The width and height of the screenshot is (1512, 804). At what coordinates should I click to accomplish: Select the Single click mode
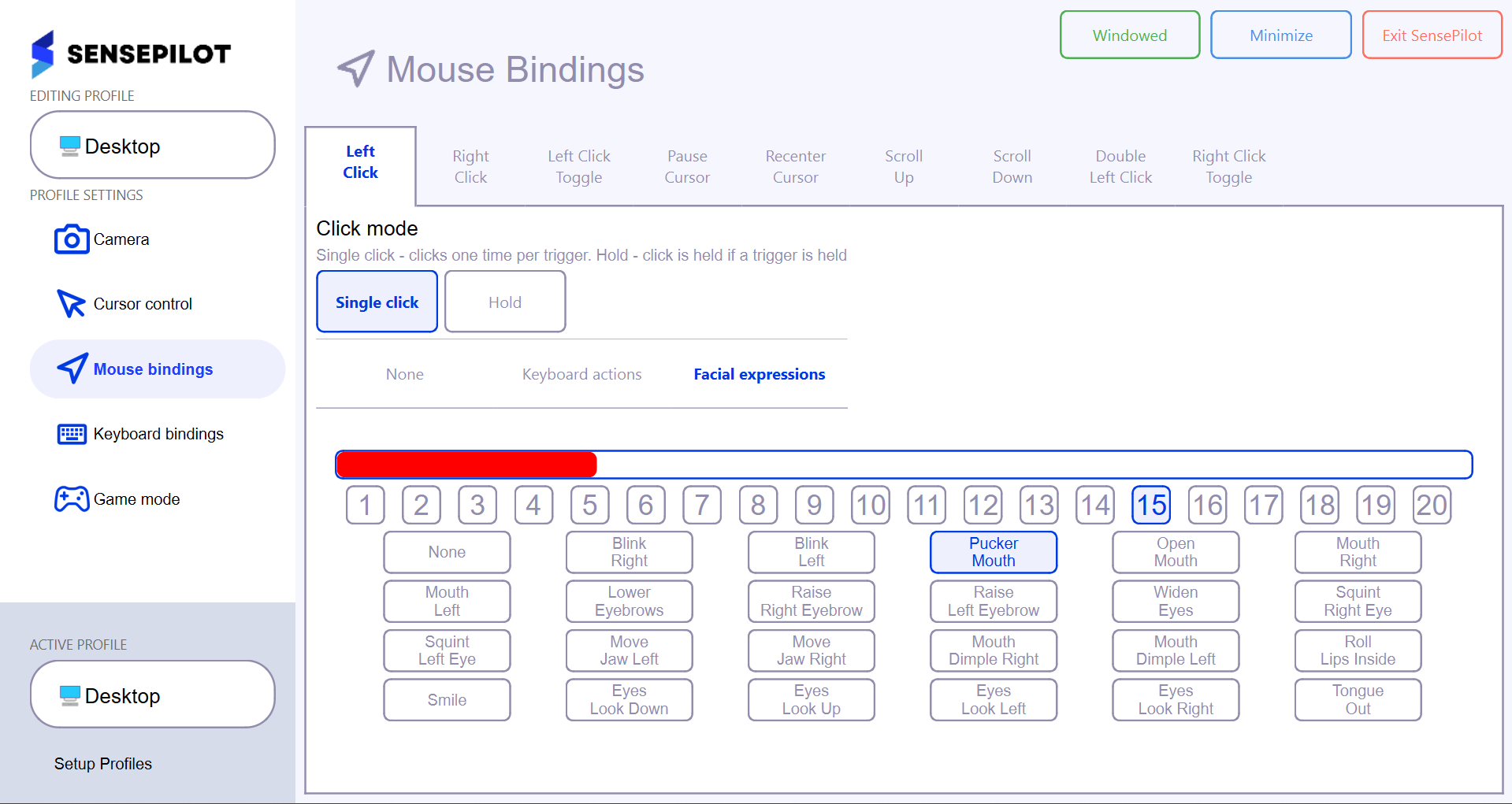[x=377, y=302]
